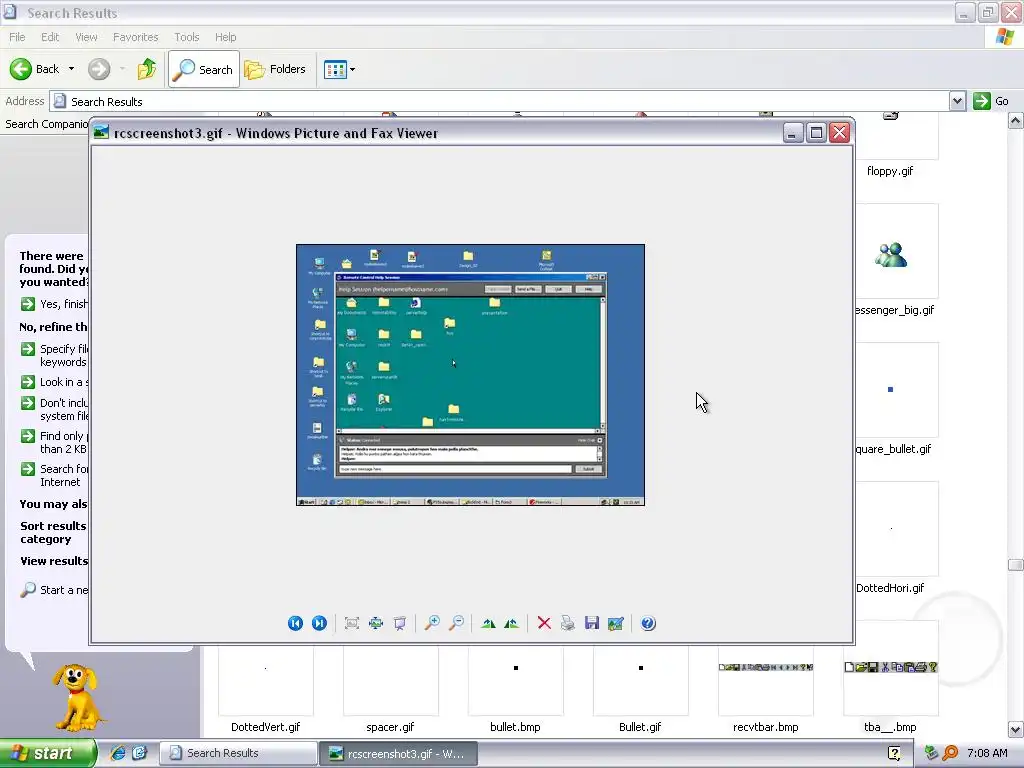Viewport: 1024px width, 768px height.
Task: Rotate picture counterclockwise
Action: [x=511, y=623]
